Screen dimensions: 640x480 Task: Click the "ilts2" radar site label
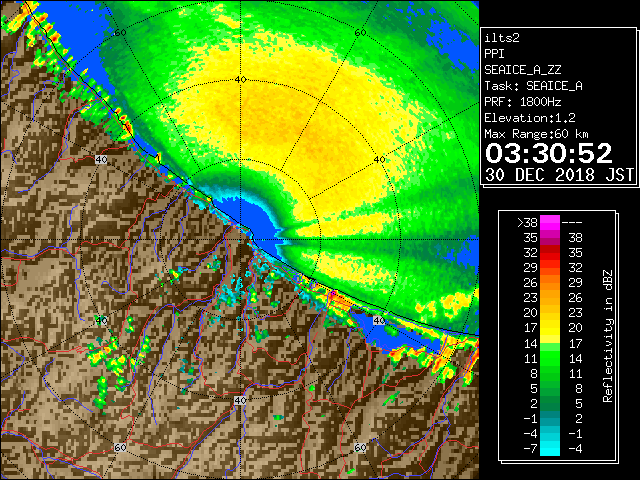coord(502,38)
